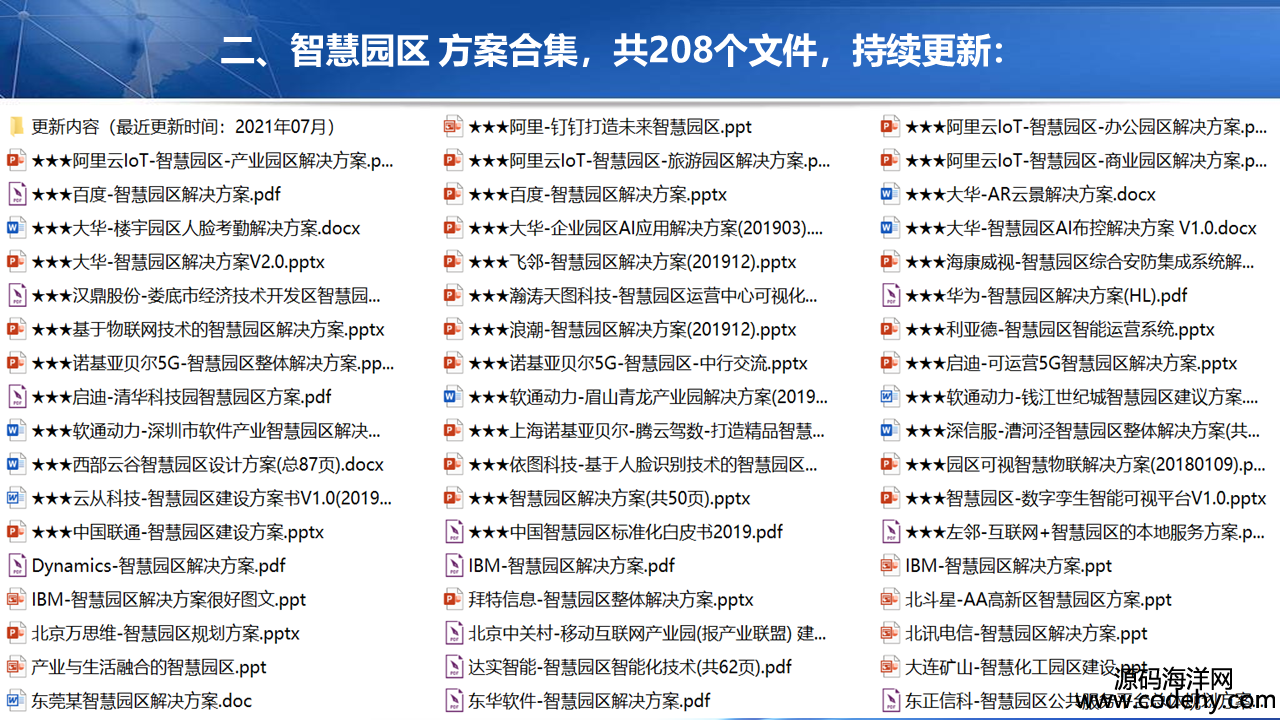Click presentation icon of 北斗星-AA高新区智慧园区方案.ppt
Viewport: 1280px width, 720px height.
[x=890, y=600]
